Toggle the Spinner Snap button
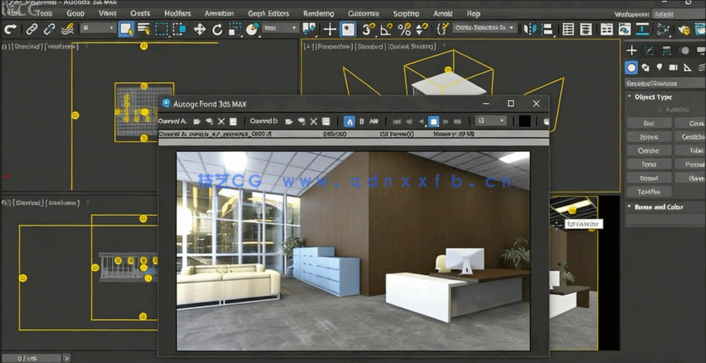This screenshot has width=706, height=363. [422, 29]
